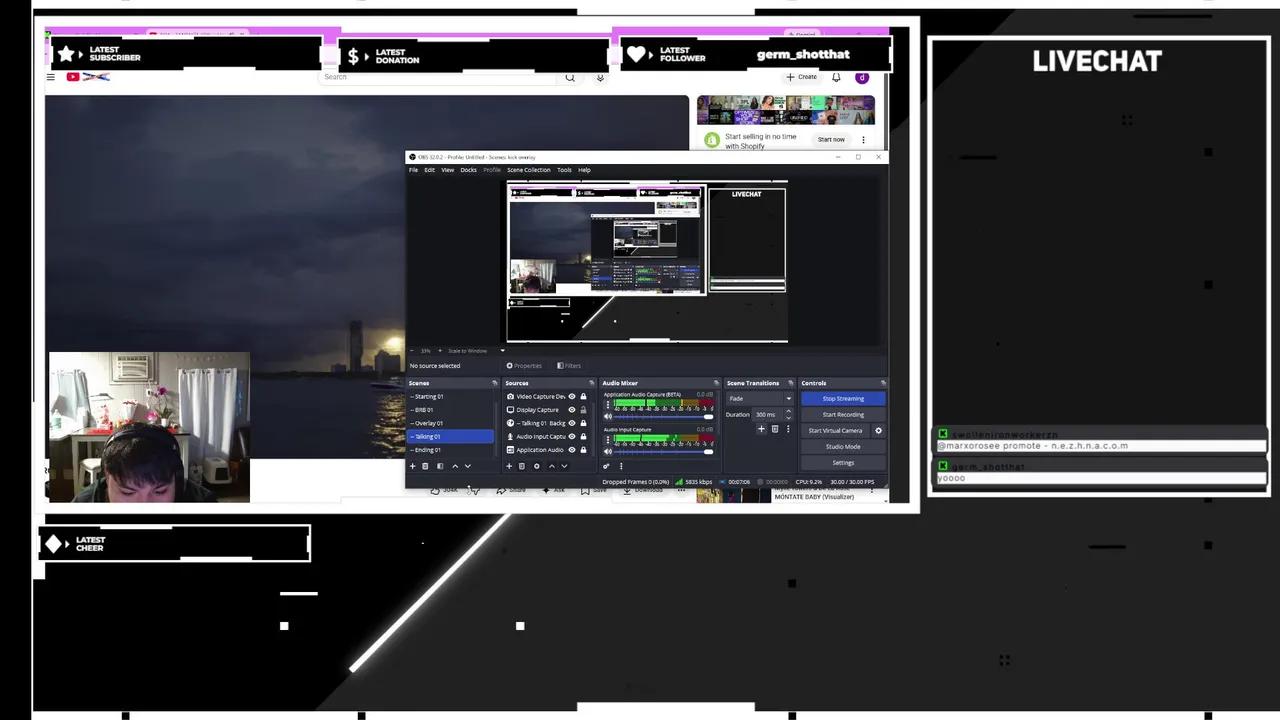Click YouTube Create button
The width and height of the screenshot is (1280, 720).
click(x=801, y=77)
